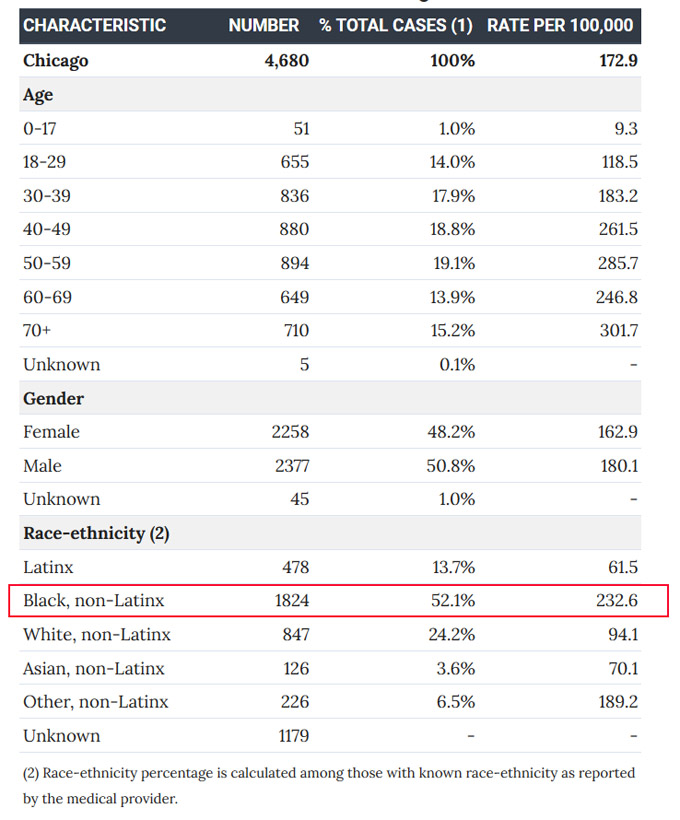The height and width of the screenshot is (820, 680).
Task: Click the 301.7 rate for ages 70+
Action: click(x=619, y=331)
